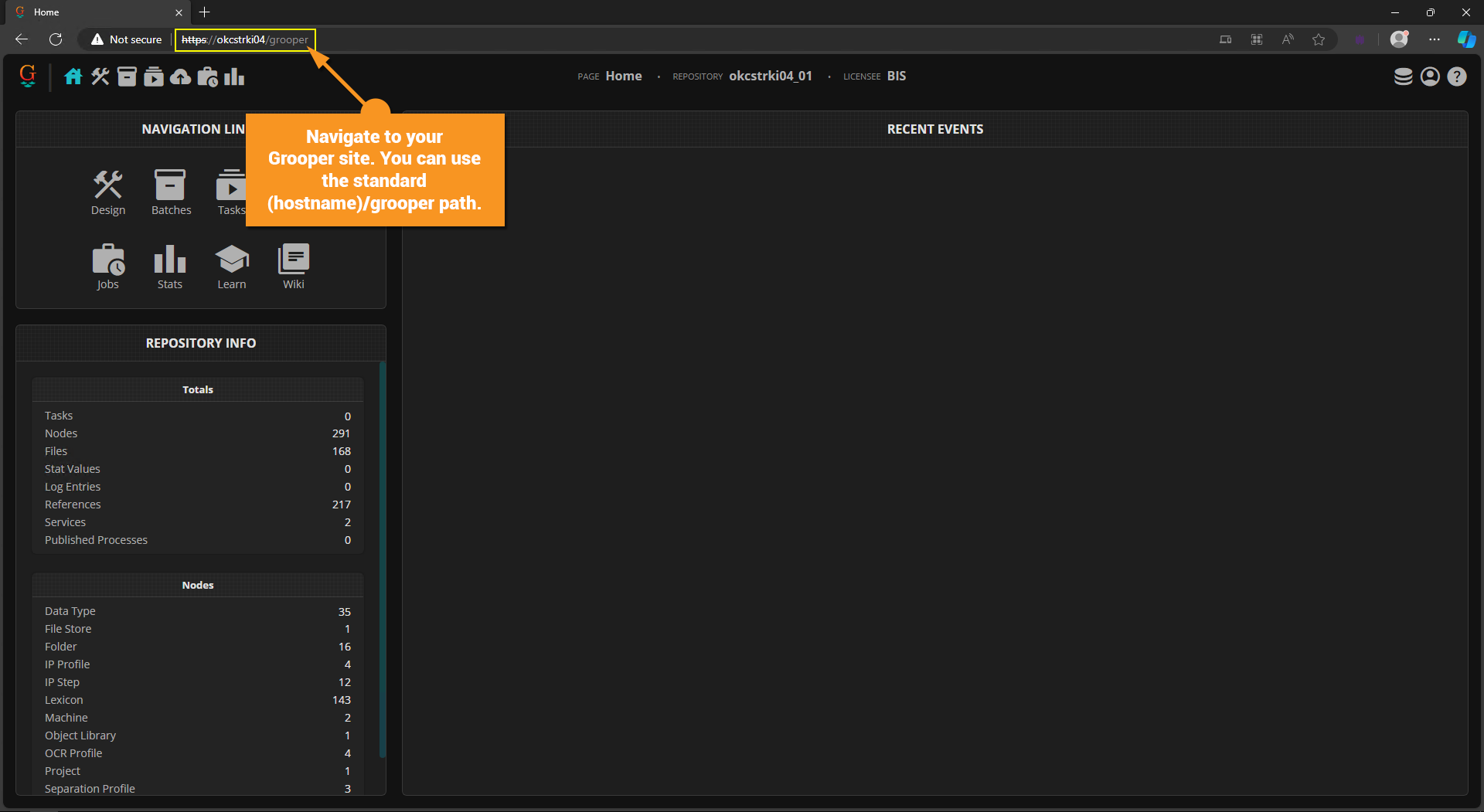1484x812 pixels.
Task: Open the Imports cloud toolbar icon
Action: click(x=180, y=76)
